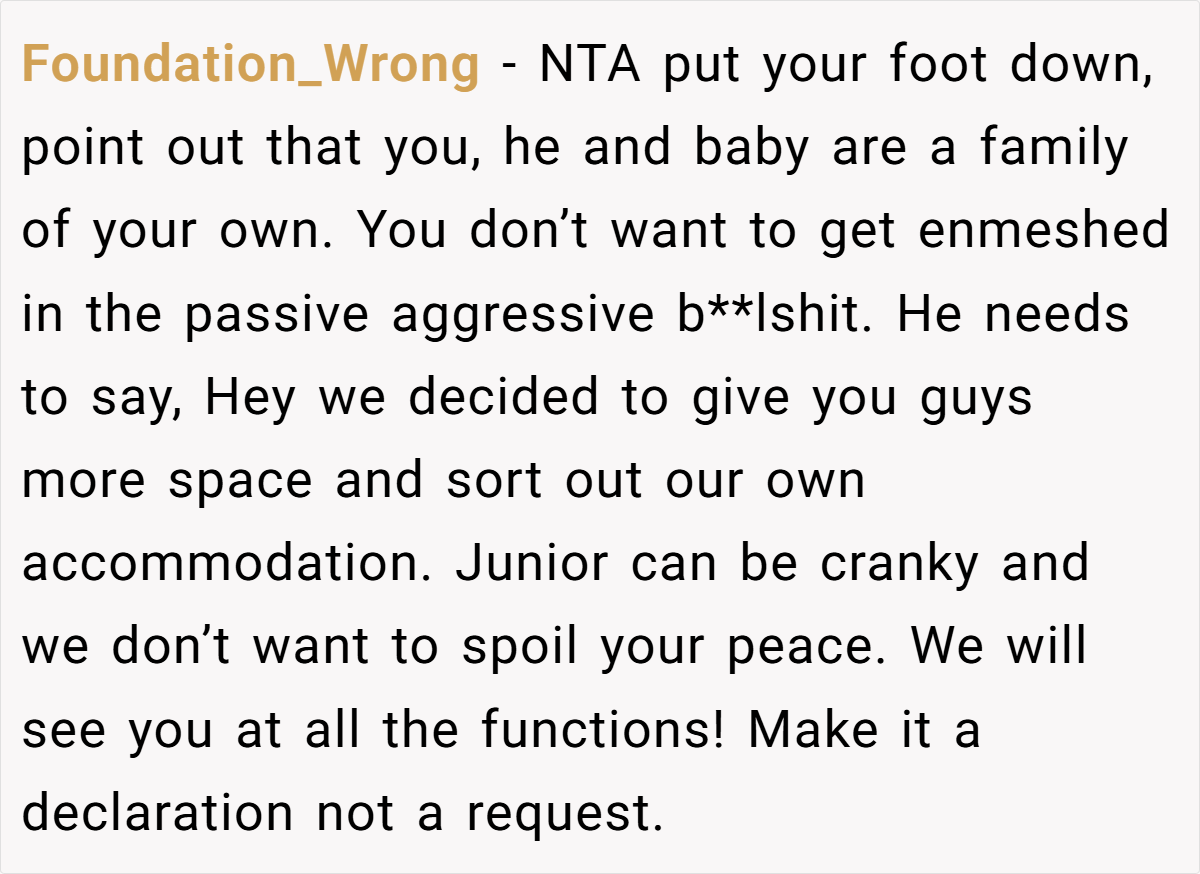Click the word "family" in the comment
This screenshot has height=874, width=1200.
coord(1053,150)
